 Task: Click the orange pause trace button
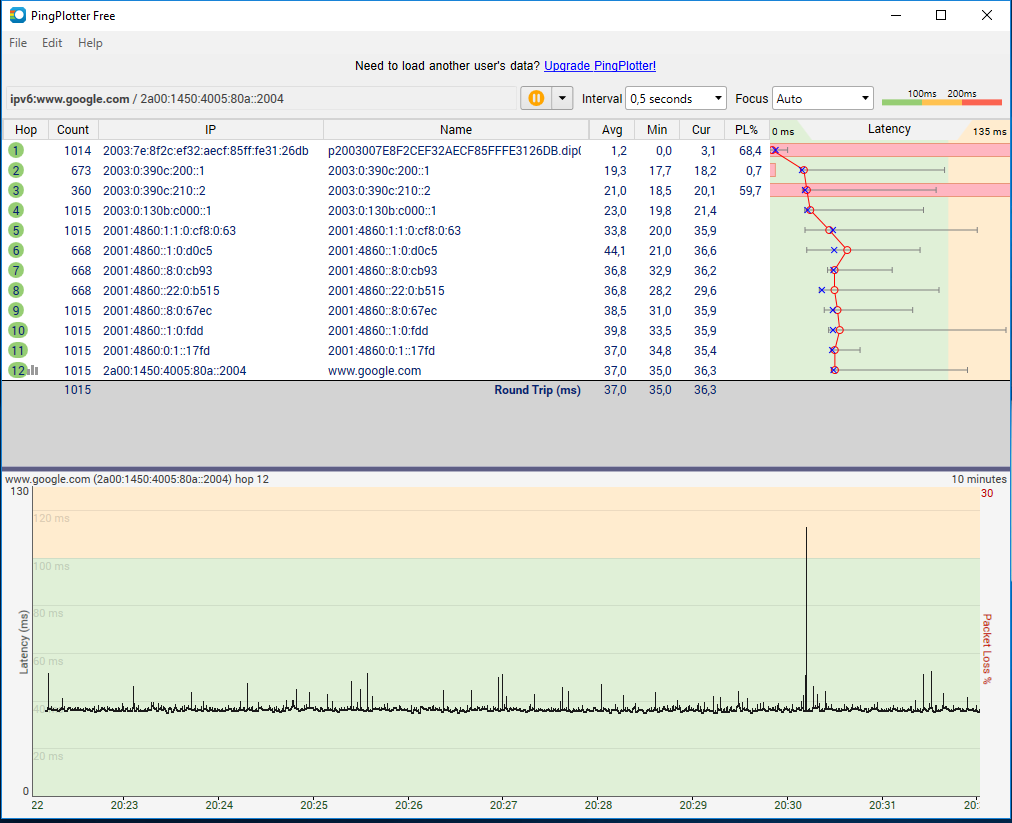tap(536, 98)
